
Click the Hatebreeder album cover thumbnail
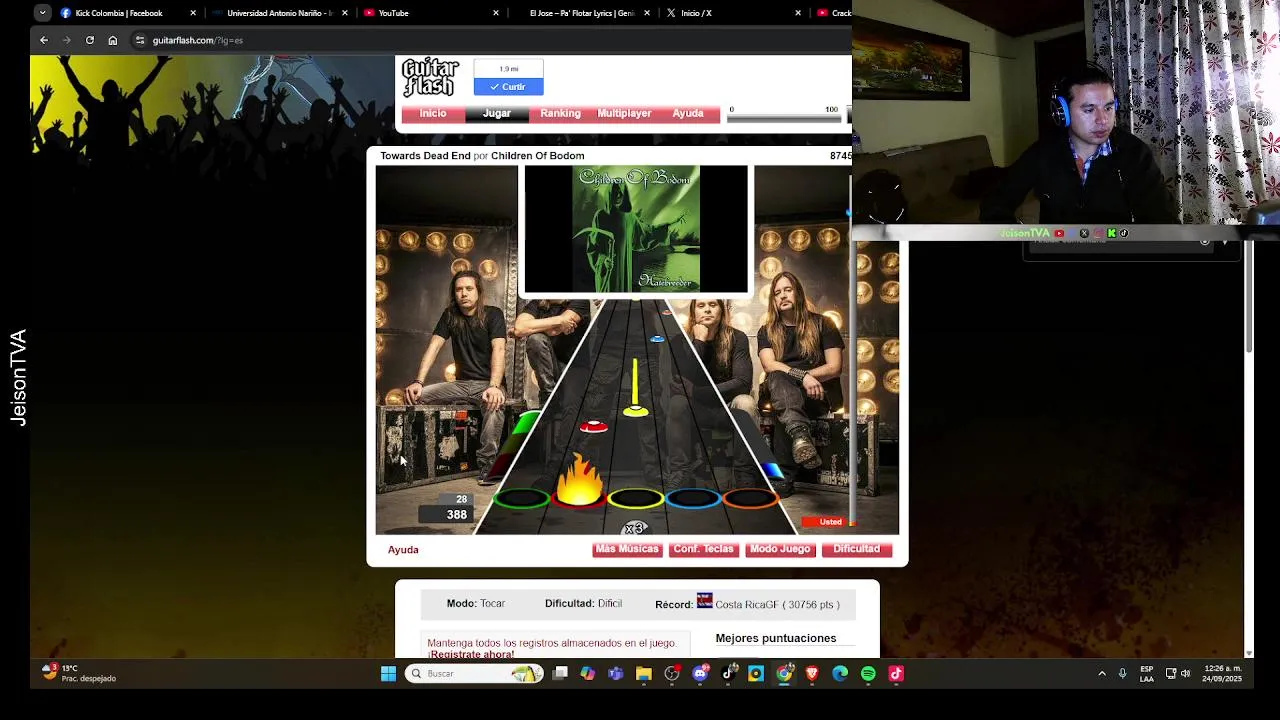pyautogui.click(x=636, y=229)
